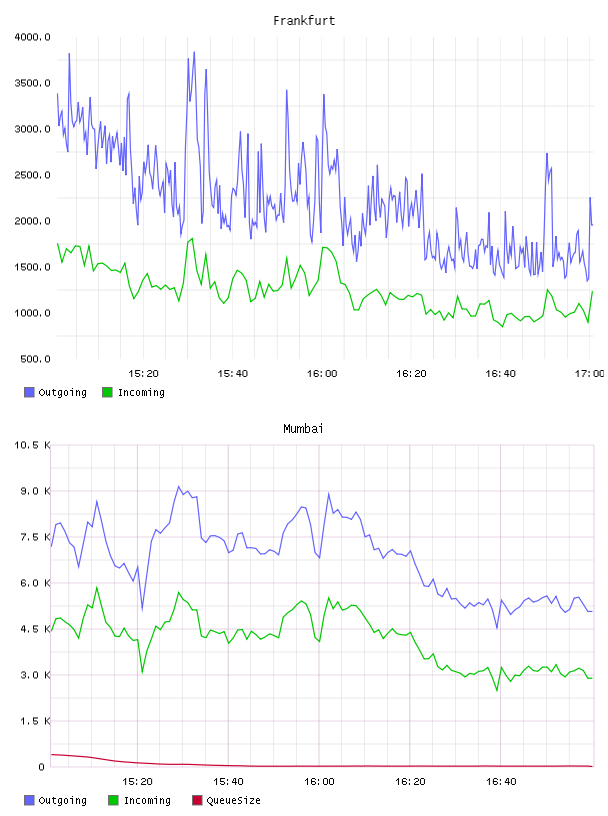Screen dimensions: 608x816
Task: Click the 2000.0 y-axis label in Frankfurt chart
Action: 32,221
